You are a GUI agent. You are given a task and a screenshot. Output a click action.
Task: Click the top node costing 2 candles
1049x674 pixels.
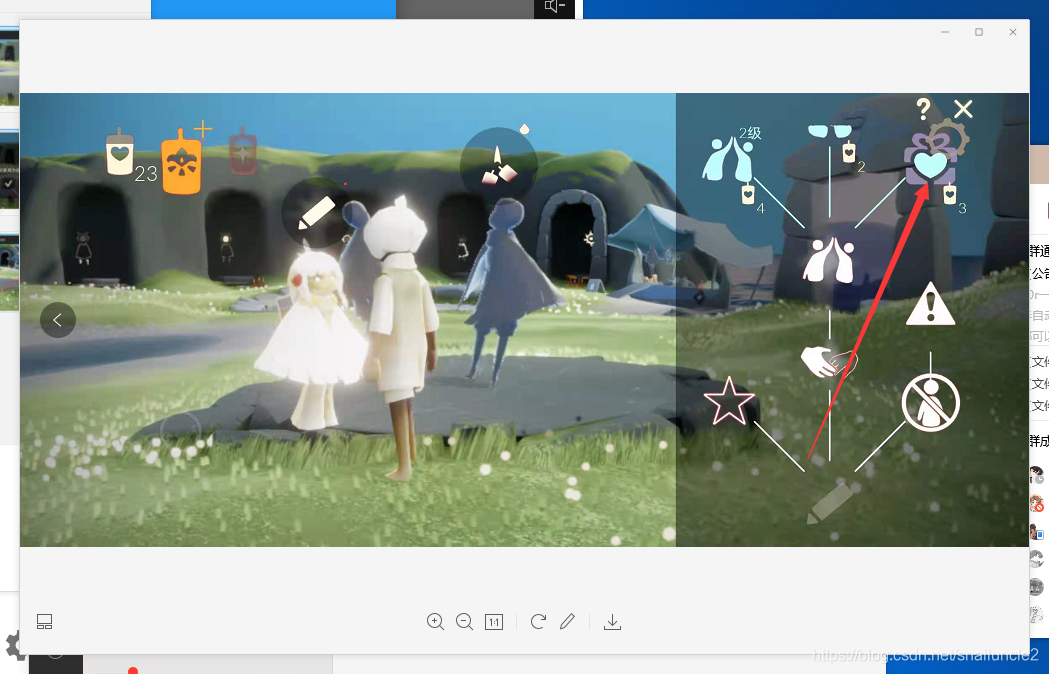point(830,131)
